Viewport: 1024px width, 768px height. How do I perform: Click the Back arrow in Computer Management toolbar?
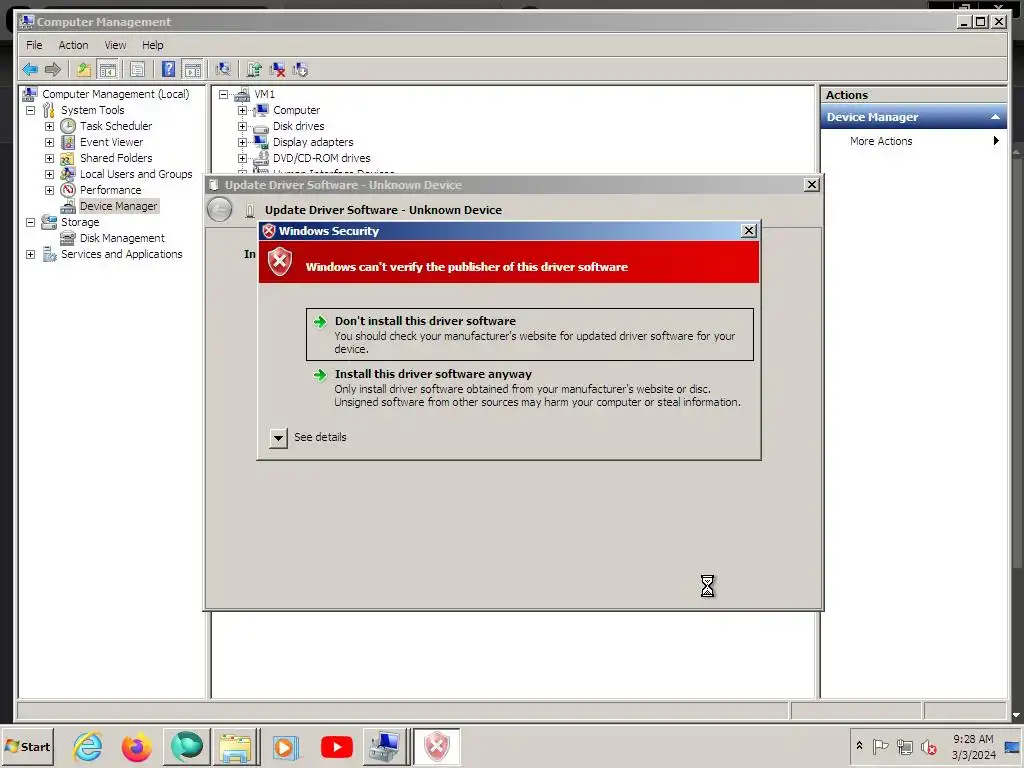coord(30,69)
